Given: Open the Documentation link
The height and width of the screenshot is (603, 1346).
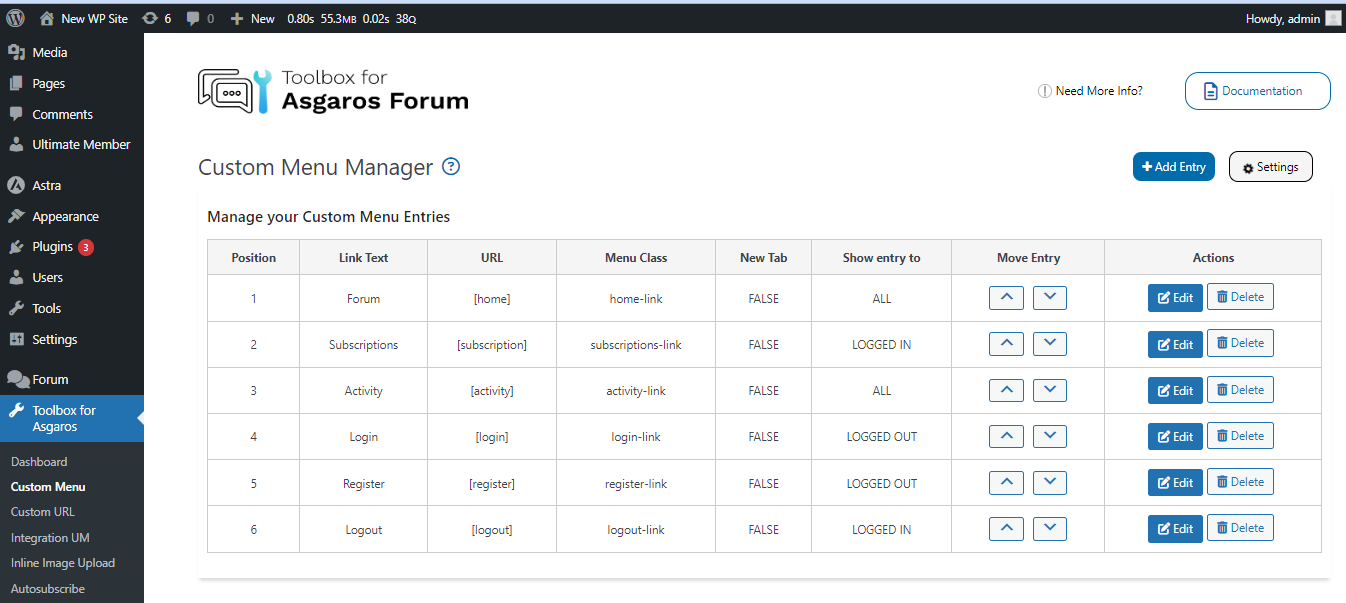Looking at the screenshot, I should tap(1258, 91).
